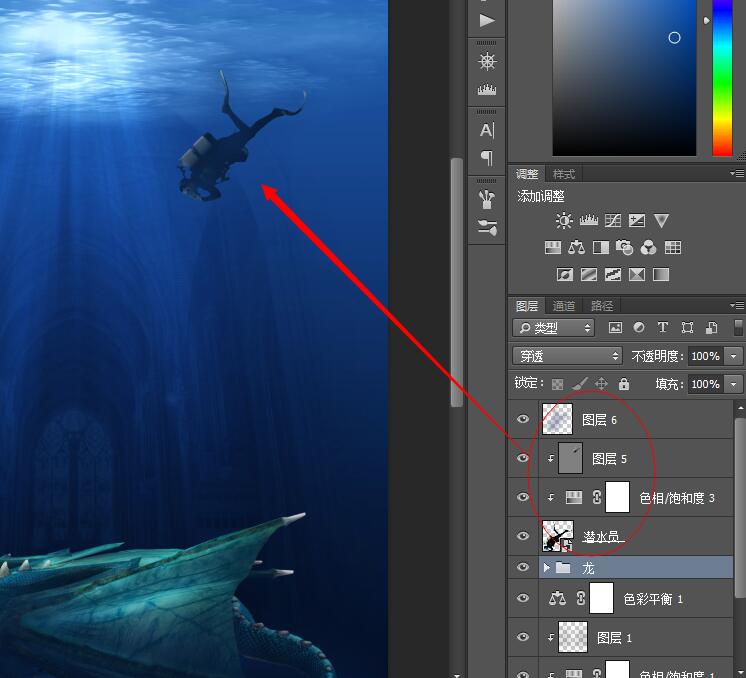Add a Gradient Map adjustment
This screenshot has width=746, height=678.
(661, 275)
